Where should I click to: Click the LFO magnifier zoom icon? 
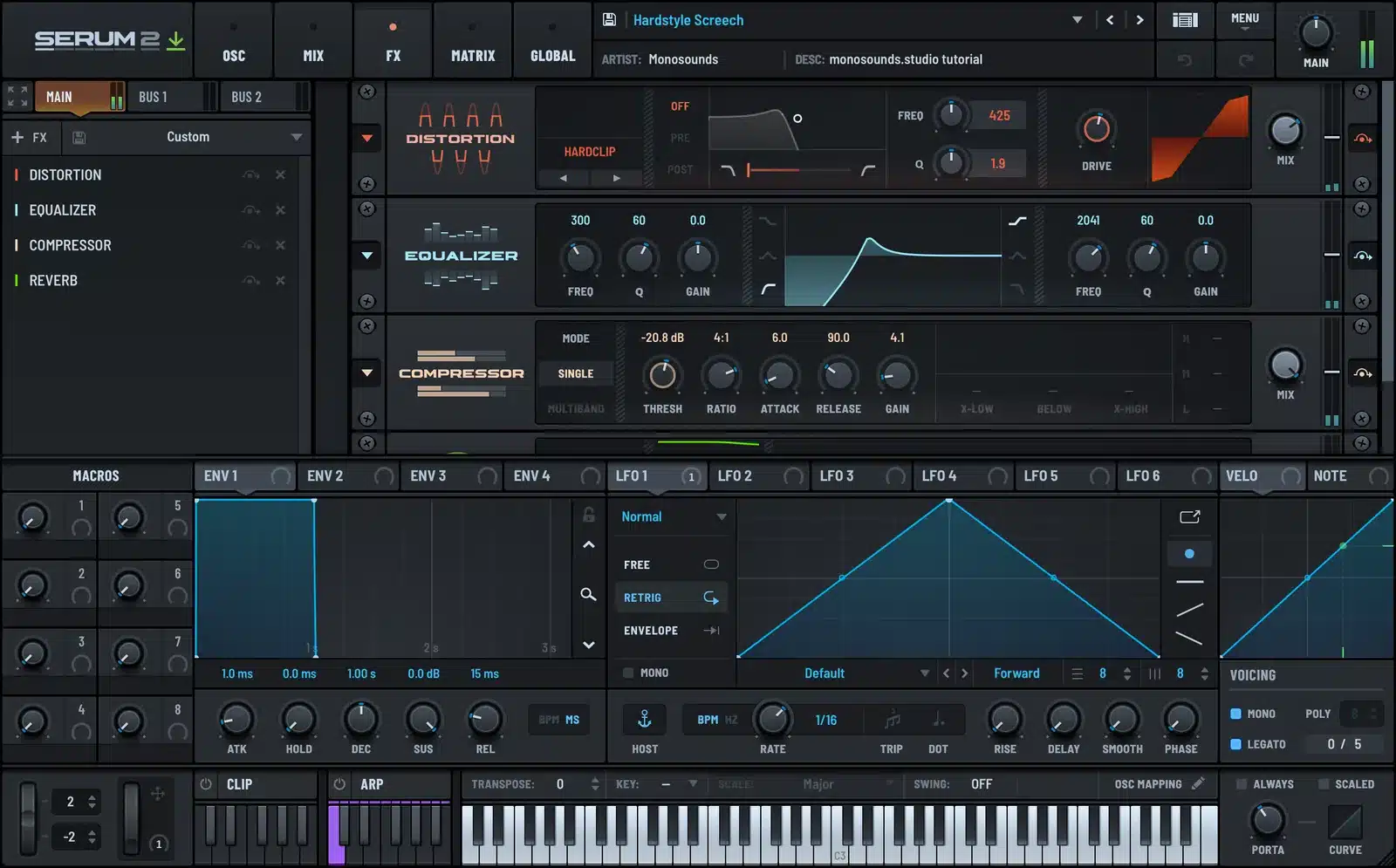pos(589,594)
